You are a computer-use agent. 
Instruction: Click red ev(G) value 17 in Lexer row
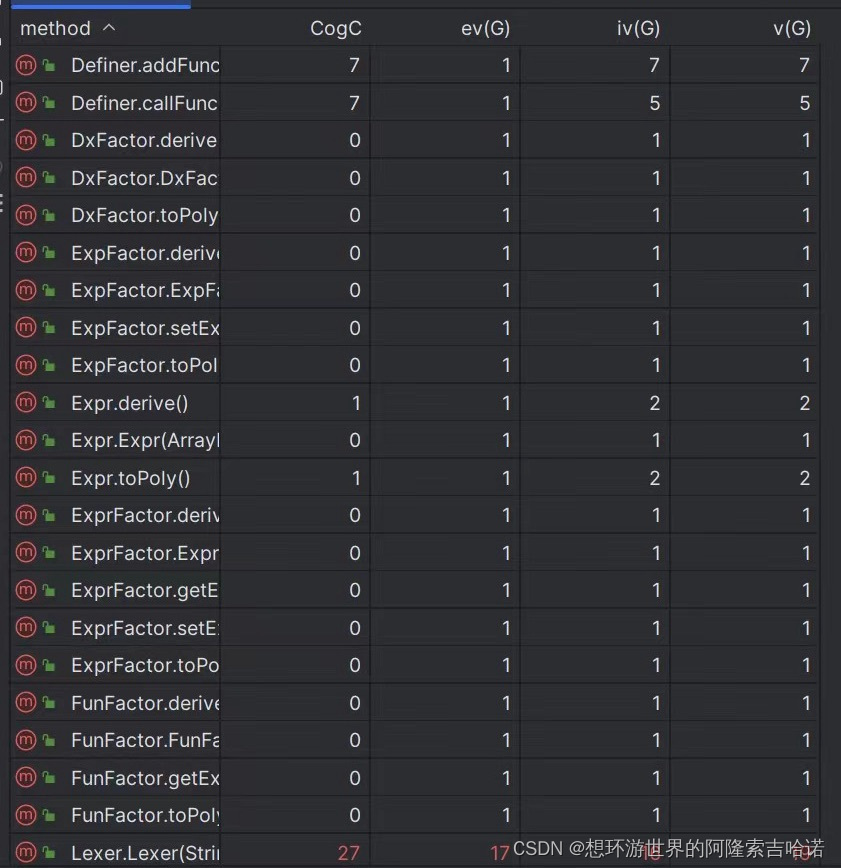[x=499, y=853]
